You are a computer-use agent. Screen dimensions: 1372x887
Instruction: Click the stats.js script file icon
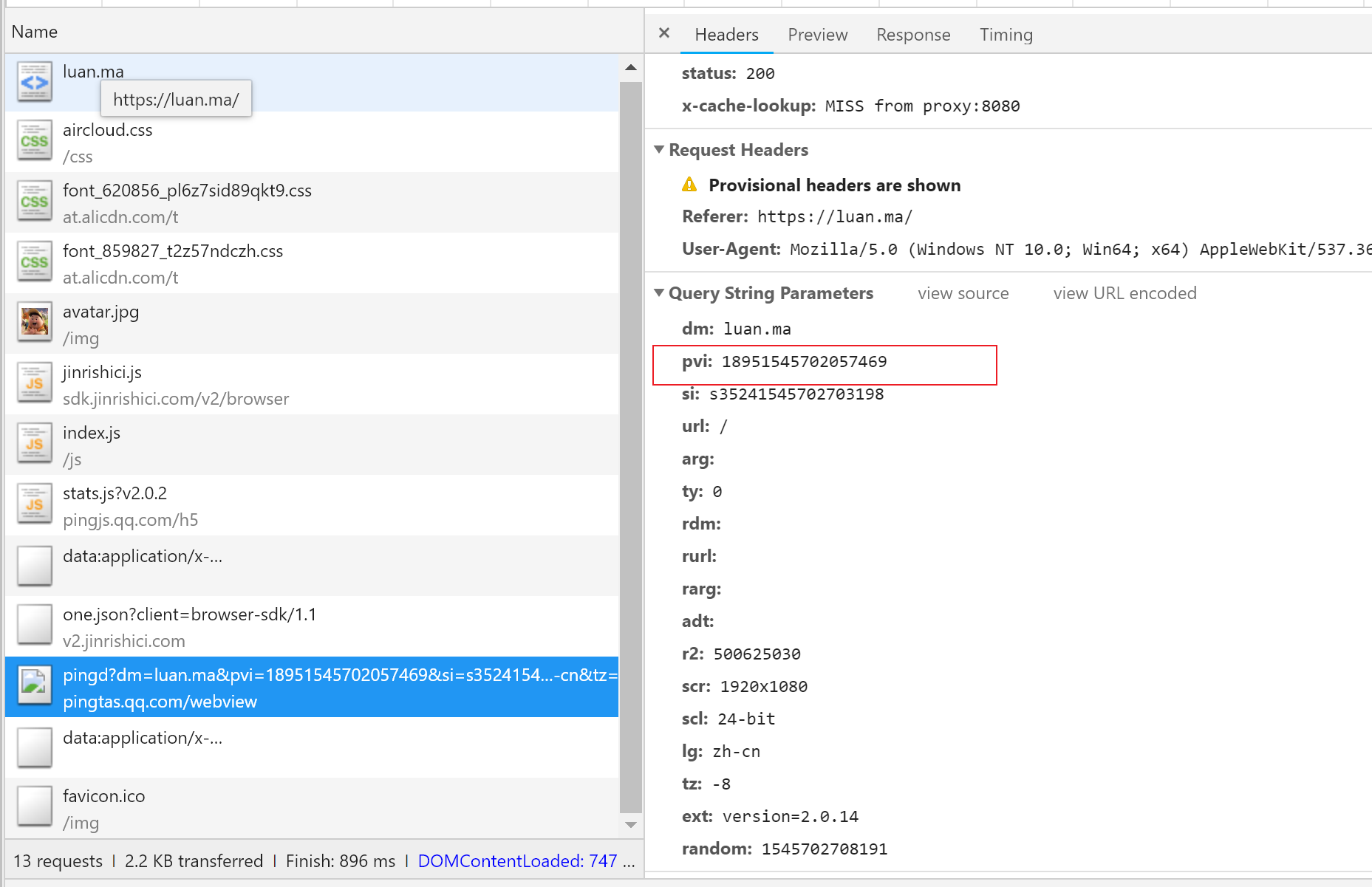[34, 504]
